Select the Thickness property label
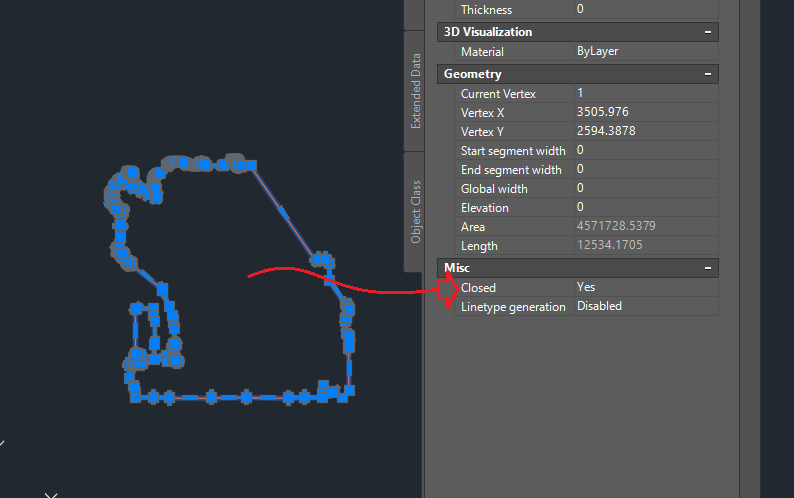This screenshot has width=794, height=498. click(x=486, y=10)
